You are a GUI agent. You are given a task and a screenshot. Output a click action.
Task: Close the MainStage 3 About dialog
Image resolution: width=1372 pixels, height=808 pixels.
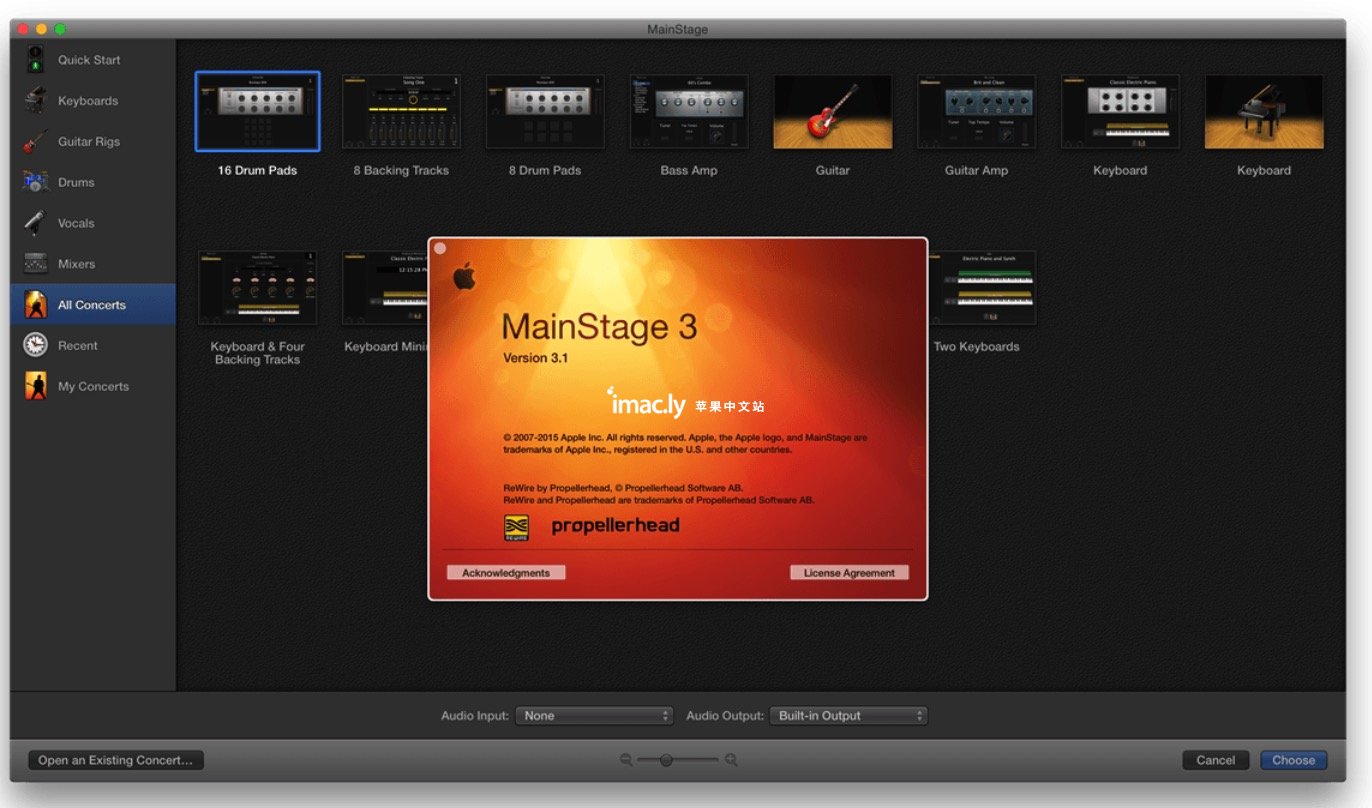(440, 248)
